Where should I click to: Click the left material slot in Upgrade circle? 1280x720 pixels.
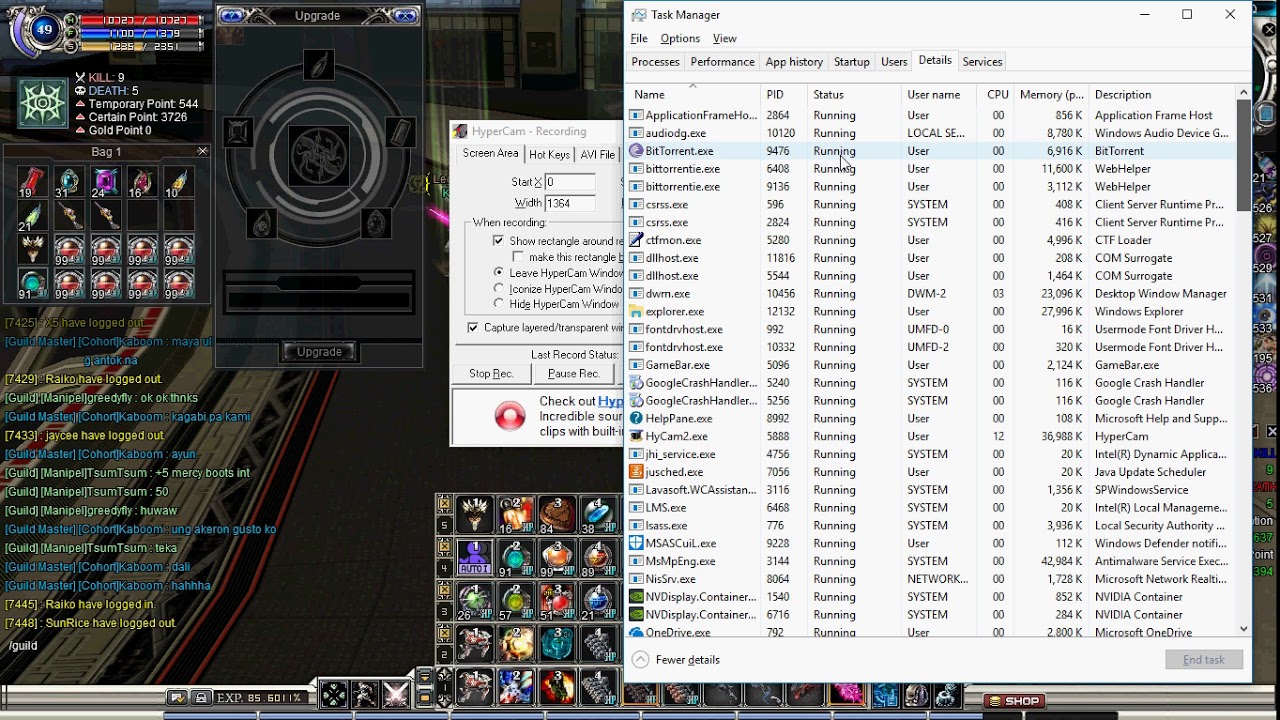[x=239, y=132]
